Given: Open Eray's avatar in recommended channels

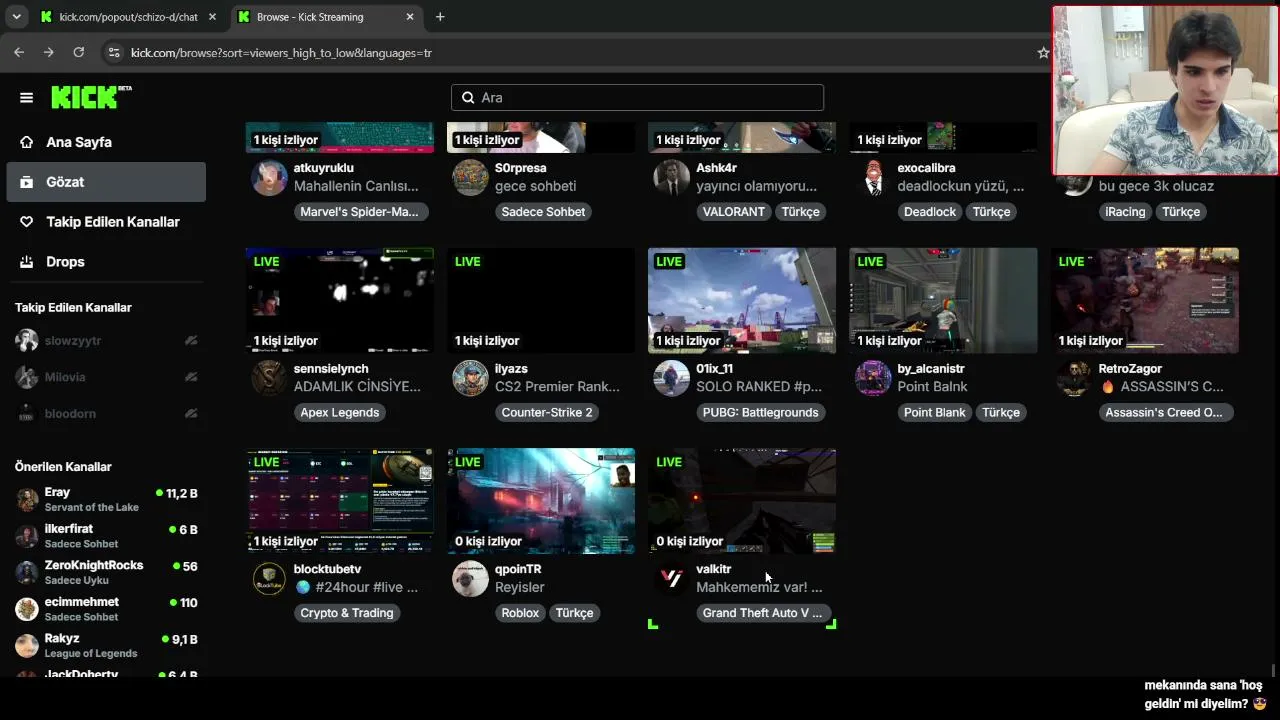Looking at the screenshot, I should (x=27, y=499).
